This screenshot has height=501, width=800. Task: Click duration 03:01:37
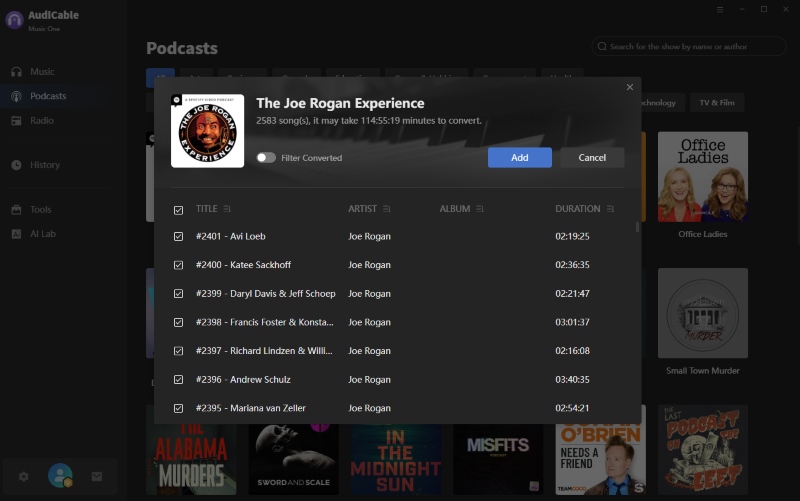(572, 322)
